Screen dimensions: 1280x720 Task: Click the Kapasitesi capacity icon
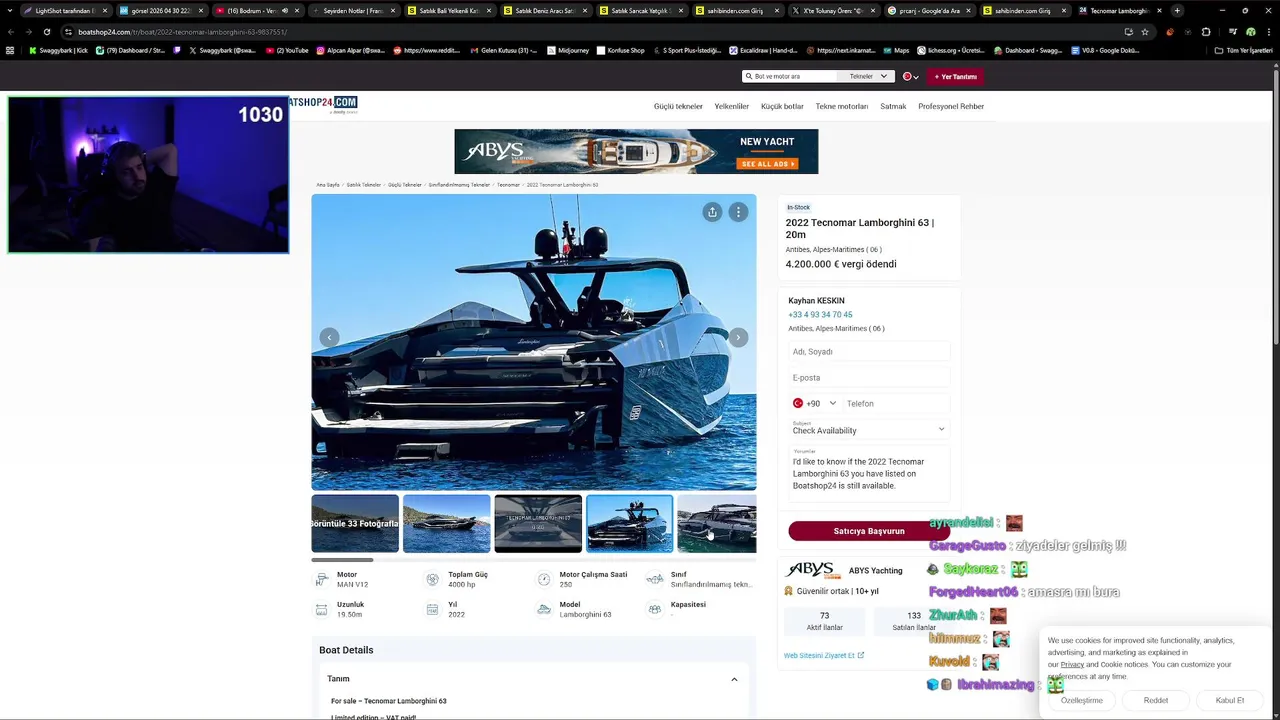[654, 609]
